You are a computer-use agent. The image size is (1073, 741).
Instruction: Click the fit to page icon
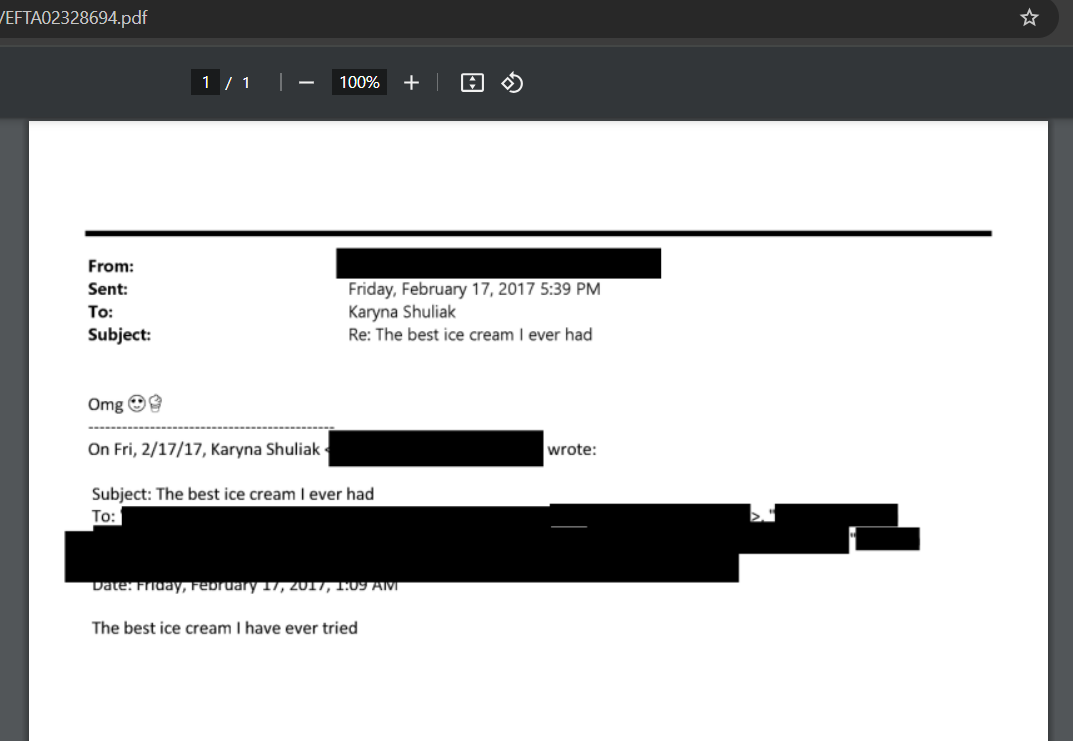tap(472, 83)
